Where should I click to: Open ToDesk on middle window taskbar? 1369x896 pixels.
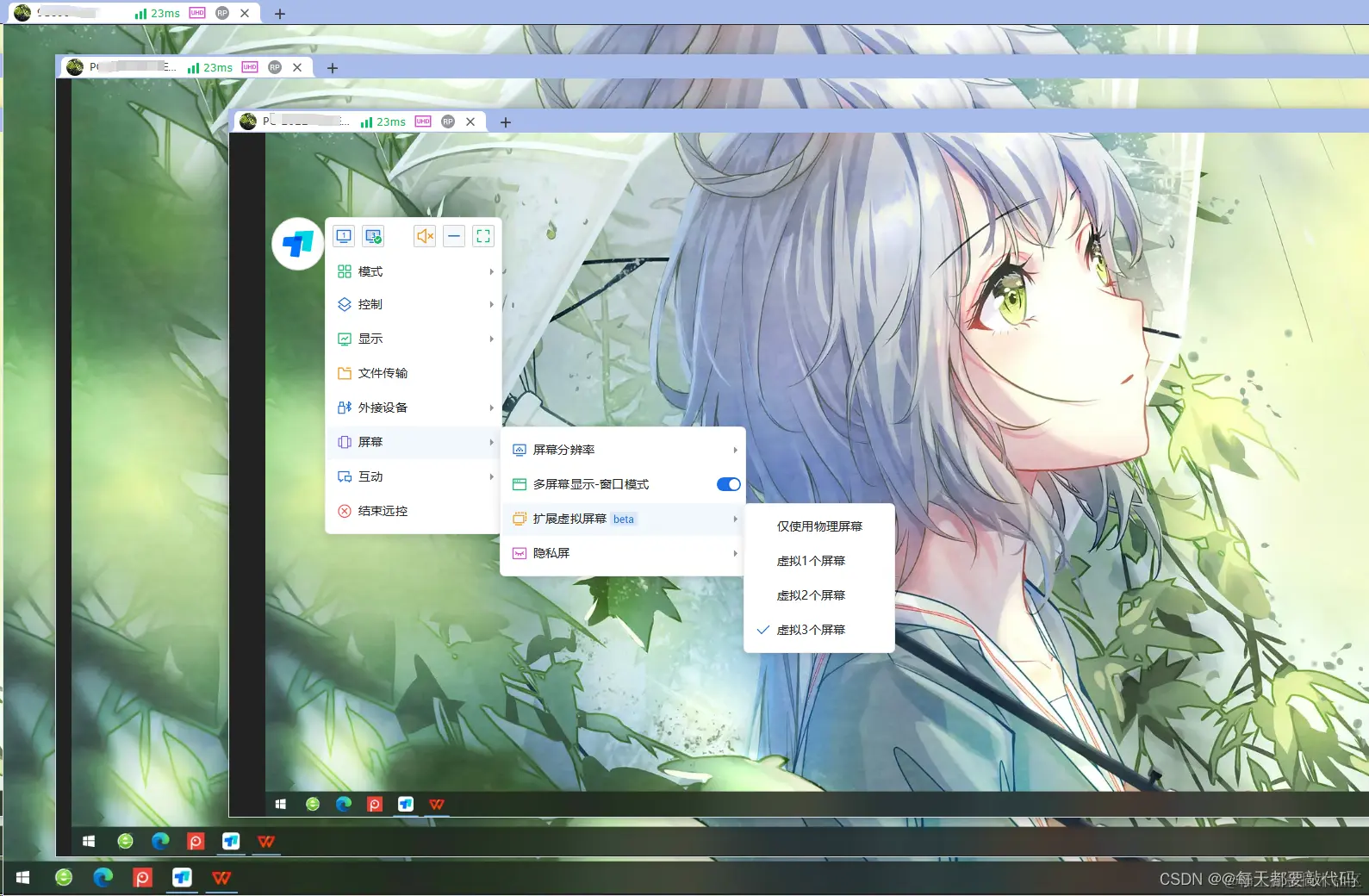pos(231,841)
